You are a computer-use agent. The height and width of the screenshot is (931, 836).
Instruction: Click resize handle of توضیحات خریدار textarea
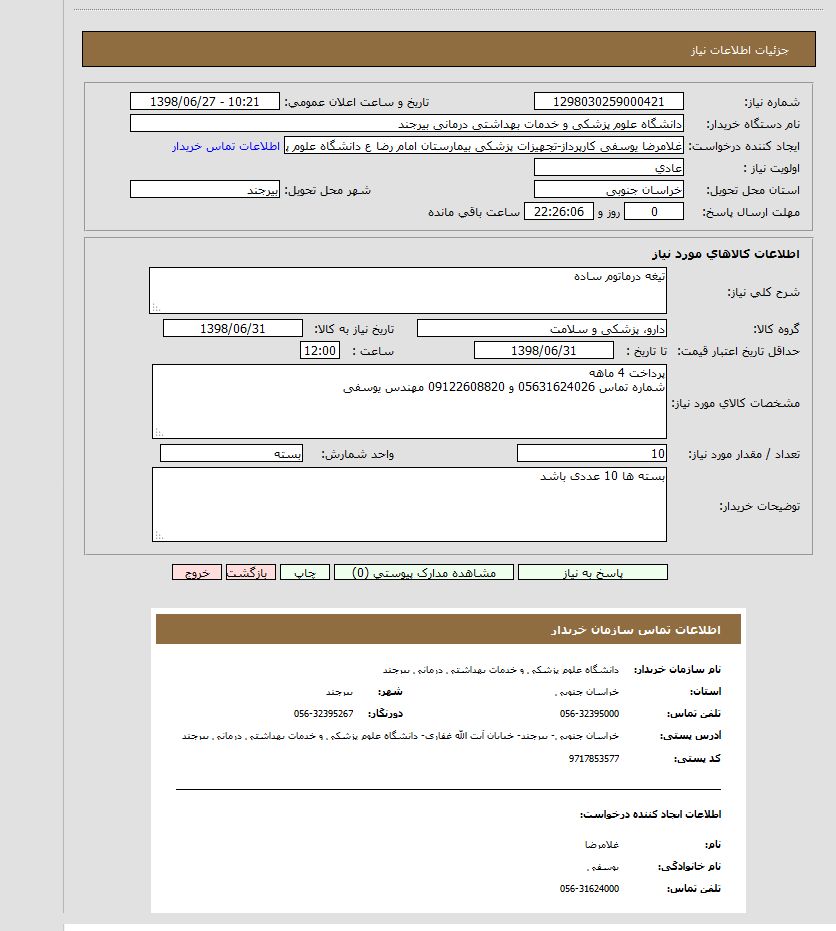(158, 535)
